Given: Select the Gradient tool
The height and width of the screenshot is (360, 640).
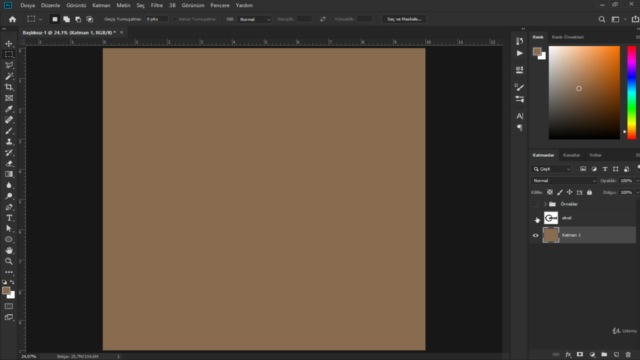Looking at the screenshot, I should 9,174.
